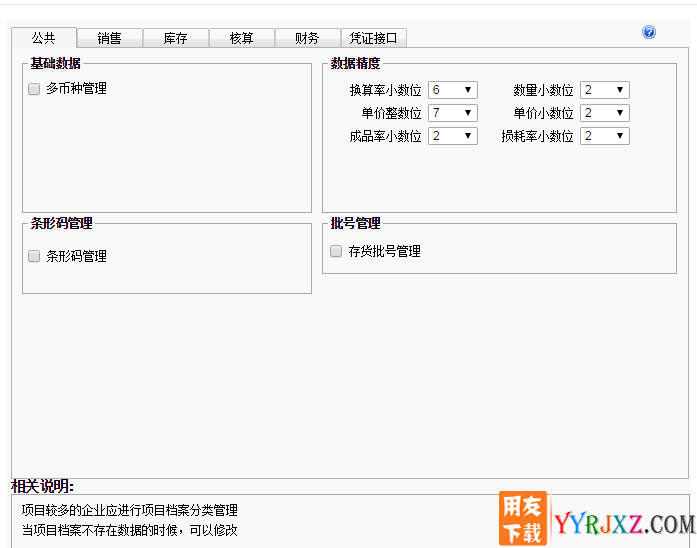Image resolution: width=697 pixels, height=548 pixels.
Task: Click the 换算率小数位 label
Action: click(385, 90)
